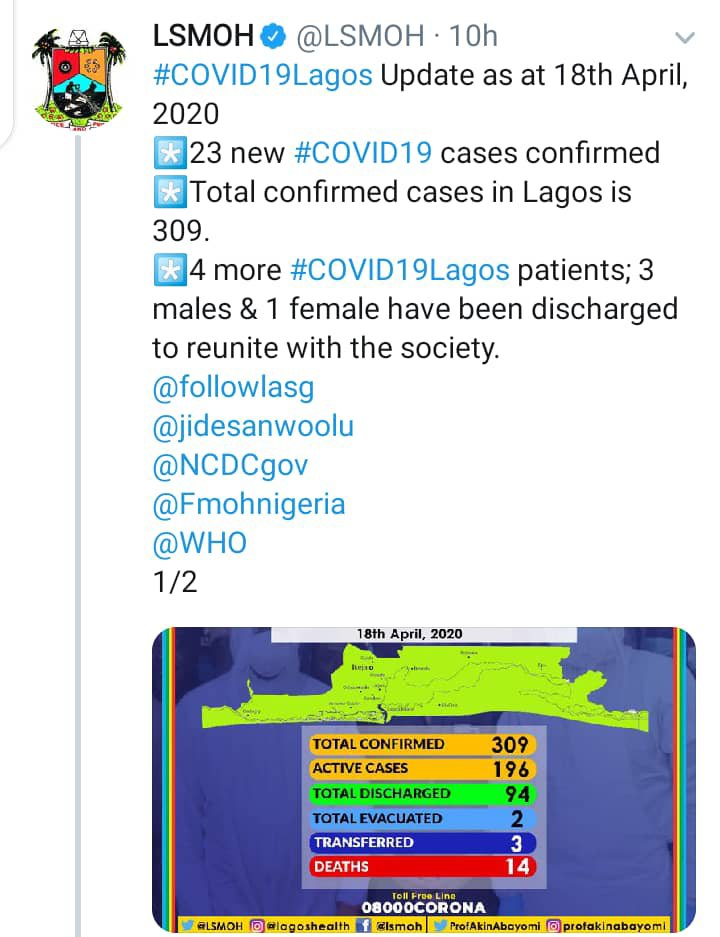Image resolution: width=720 pixels, height=937 pixels.
Task: Click the @WHO mention
Action: point(199,543)
